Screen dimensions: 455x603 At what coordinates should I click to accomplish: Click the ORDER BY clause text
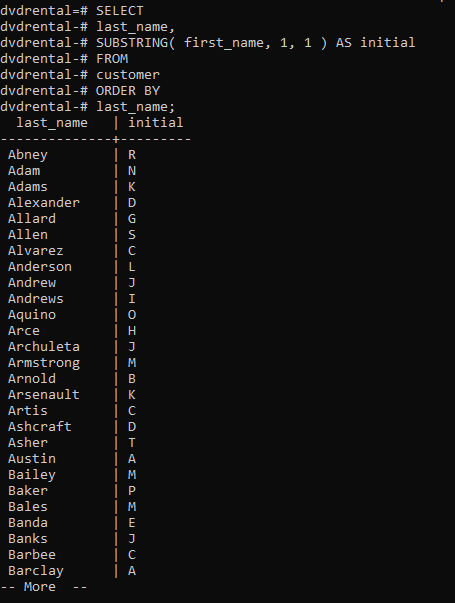tap(128, 91)
